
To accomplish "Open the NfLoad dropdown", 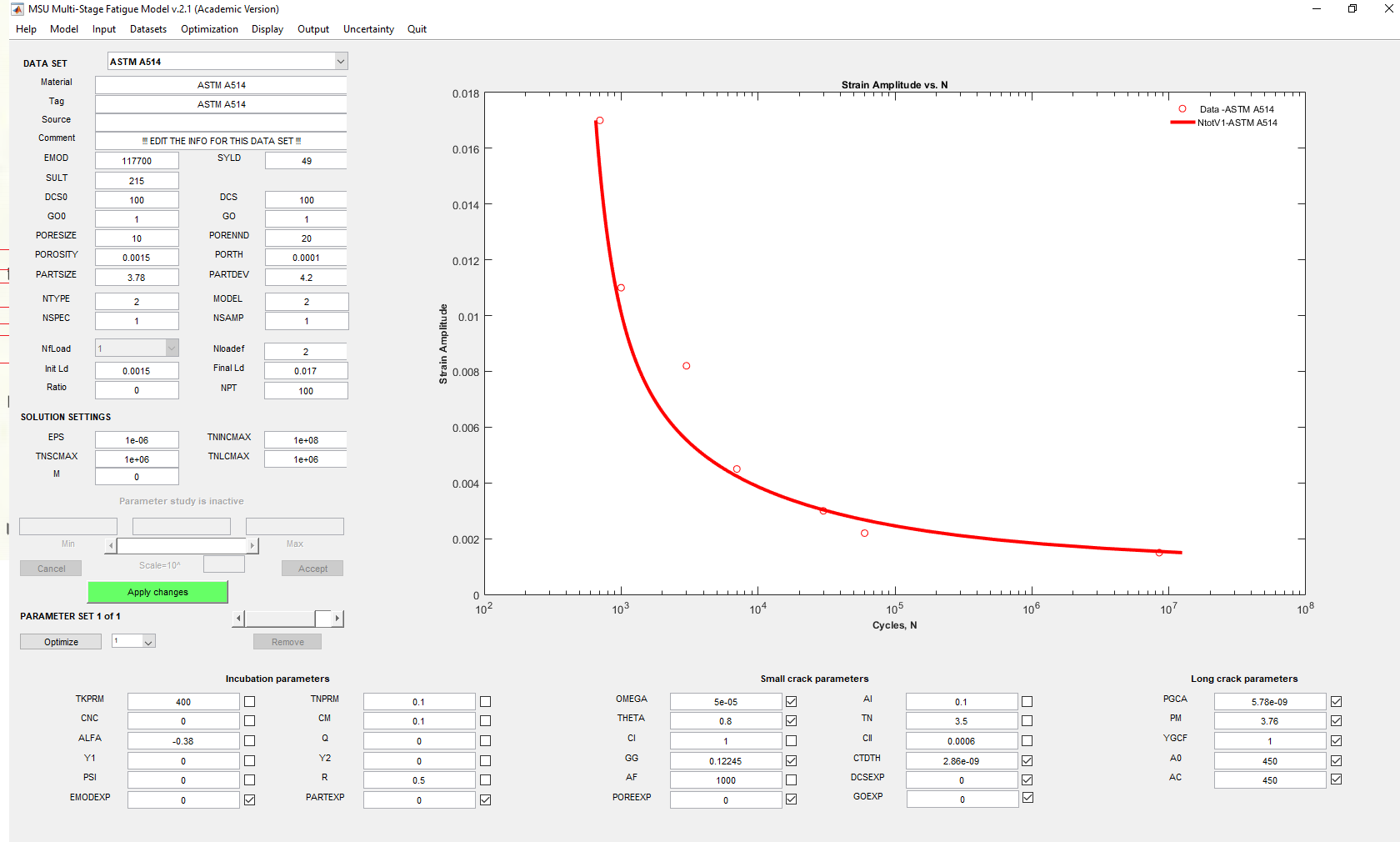I will pos(171,348).
